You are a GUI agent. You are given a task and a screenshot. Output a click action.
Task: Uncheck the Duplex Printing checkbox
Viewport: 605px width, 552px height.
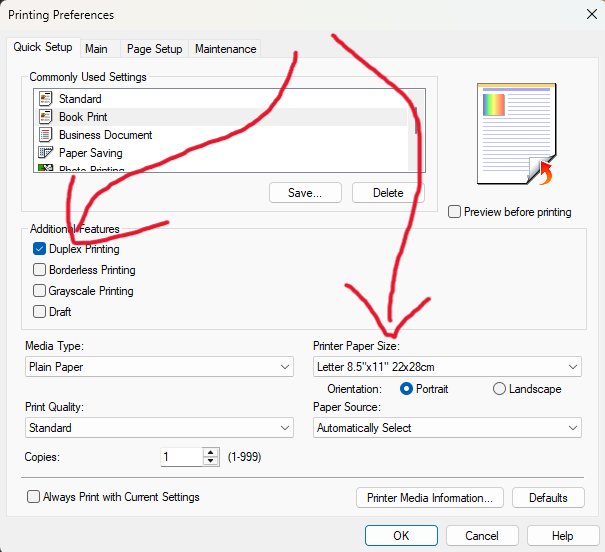pos(40,249)
